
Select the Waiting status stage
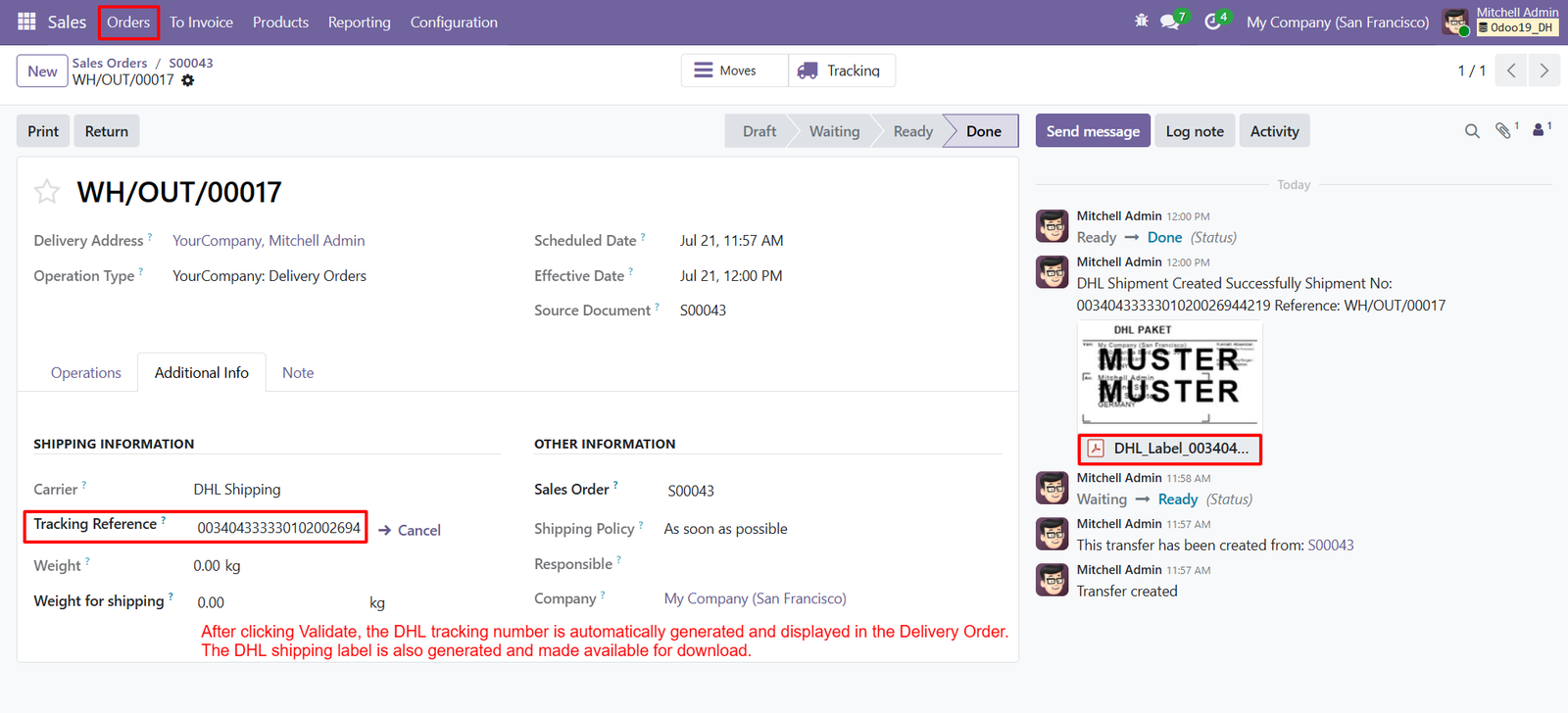[x=834, y=131]
